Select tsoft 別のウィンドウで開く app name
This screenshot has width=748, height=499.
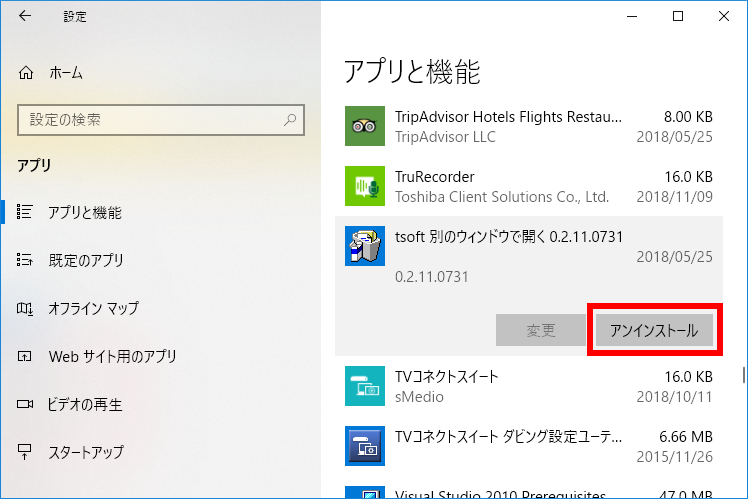(509, 237)
